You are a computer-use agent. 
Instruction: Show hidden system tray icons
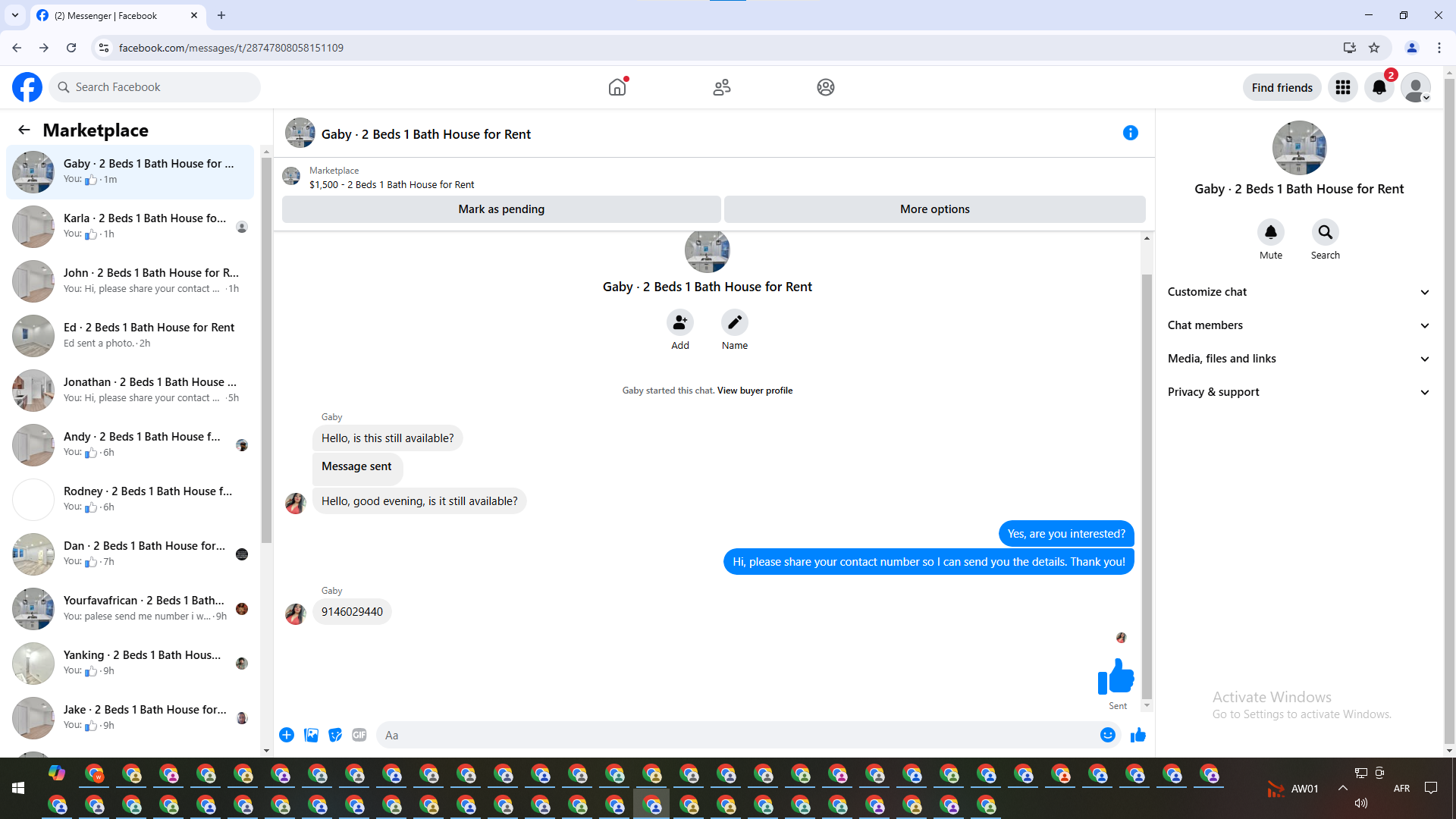(1343, 788)
